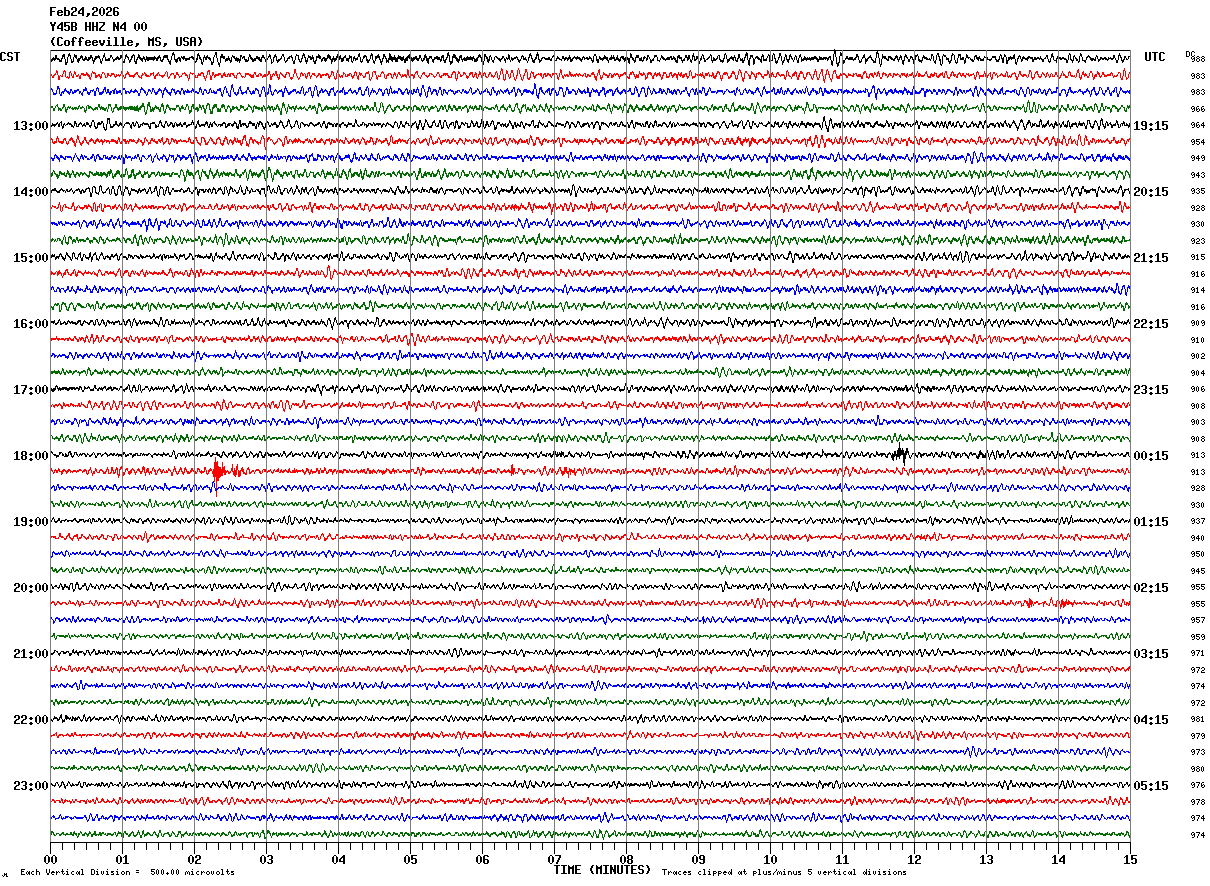Click the 05:15 UTC time label
The width and height of the screenshot is (1210, 886).
pos(1151,785)
